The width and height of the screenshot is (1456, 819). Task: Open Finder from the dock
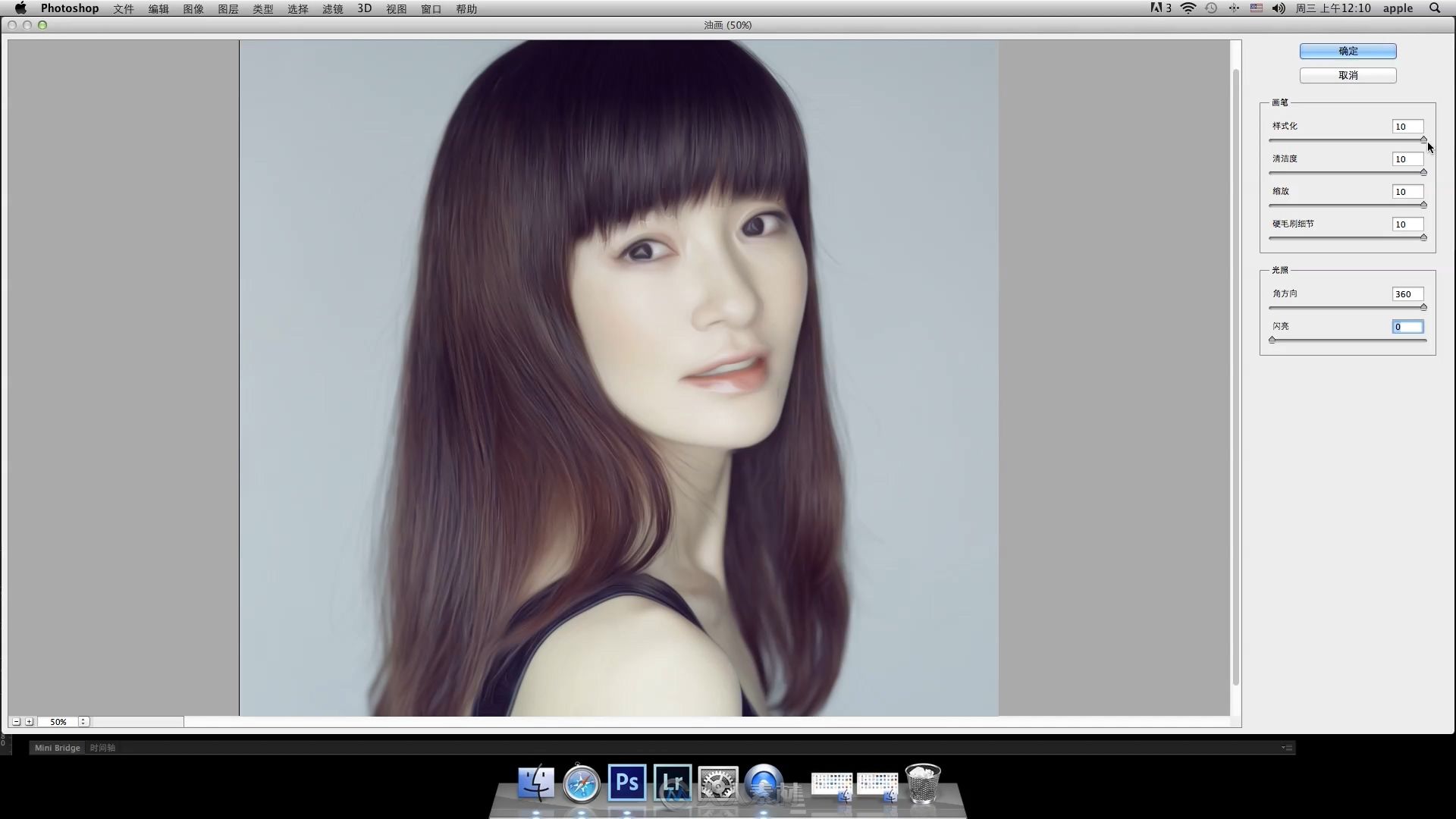tap(536, 783)
